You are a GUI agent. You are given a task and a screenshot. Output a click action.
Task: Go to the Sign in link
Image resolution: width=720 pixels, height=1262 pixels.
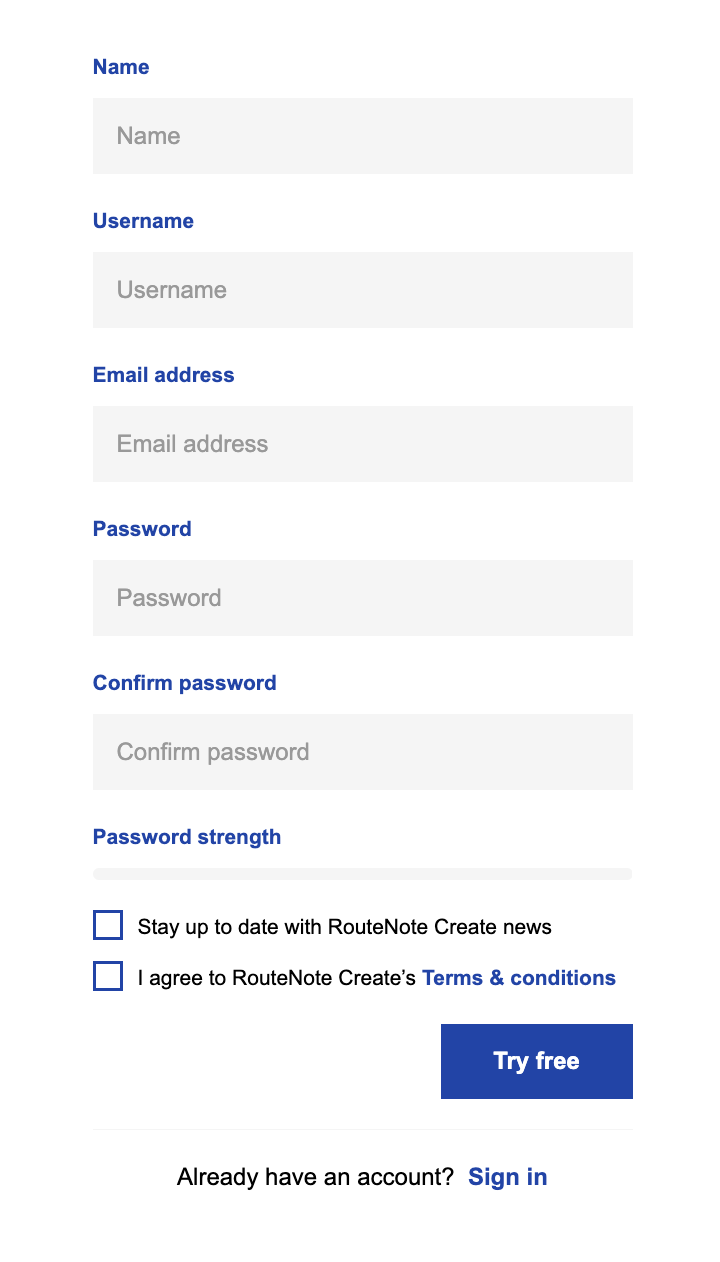tap(507, 1177)
